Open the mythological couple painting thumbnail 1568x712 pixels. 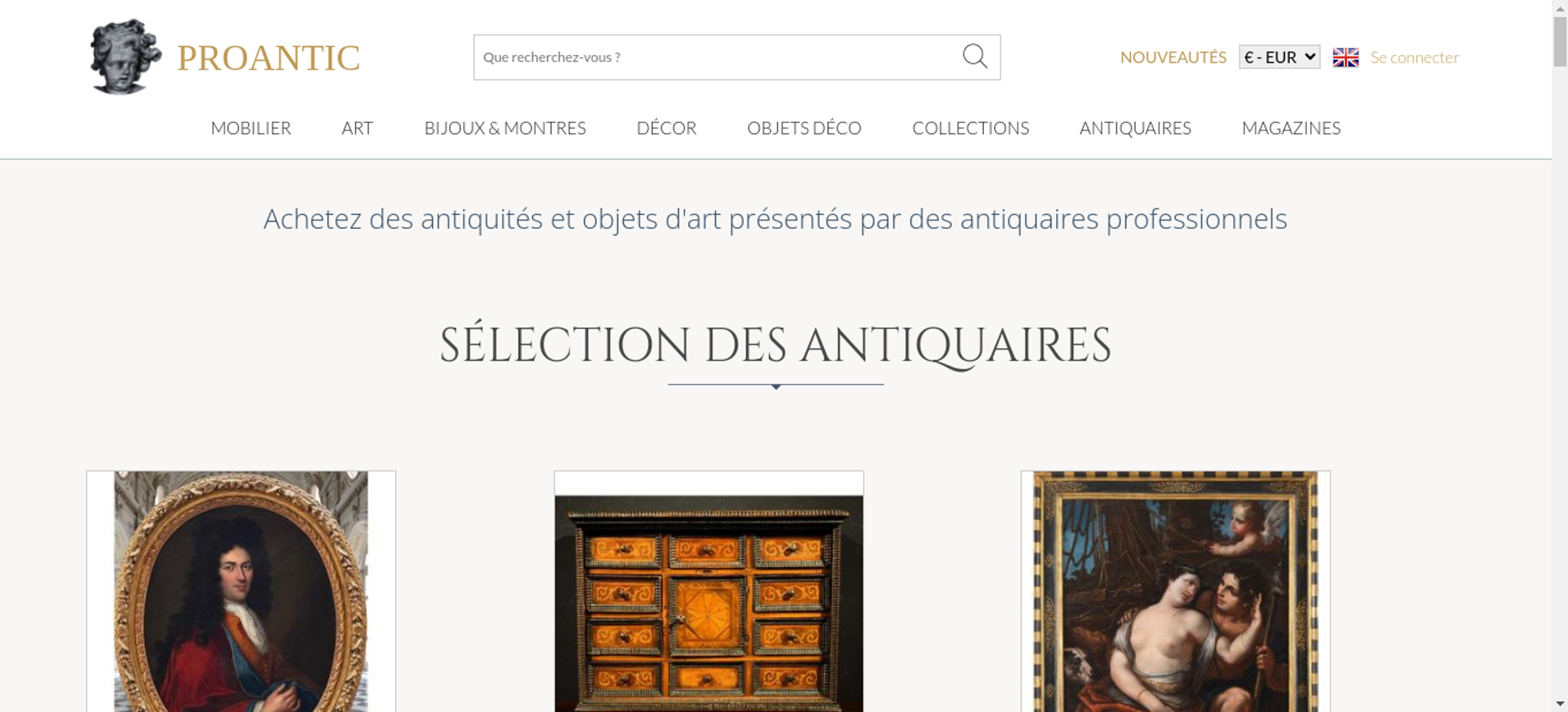(1175, 591)
